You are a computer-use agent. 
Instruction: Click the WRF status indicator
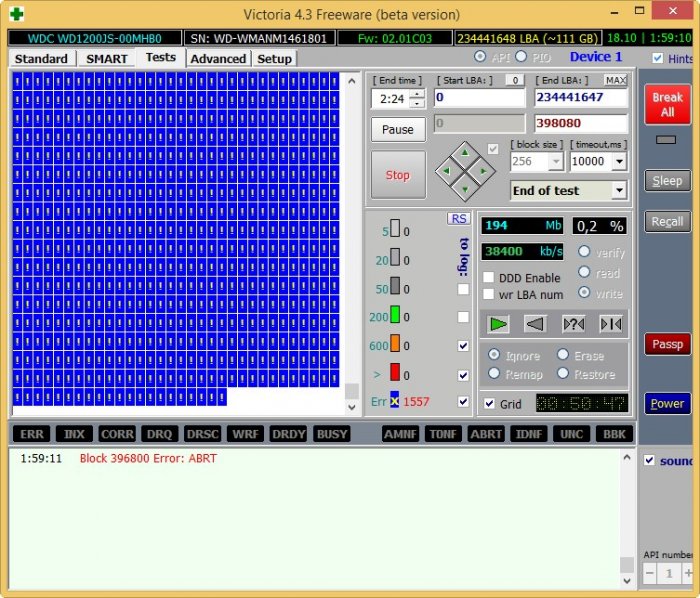coord(245,434)
